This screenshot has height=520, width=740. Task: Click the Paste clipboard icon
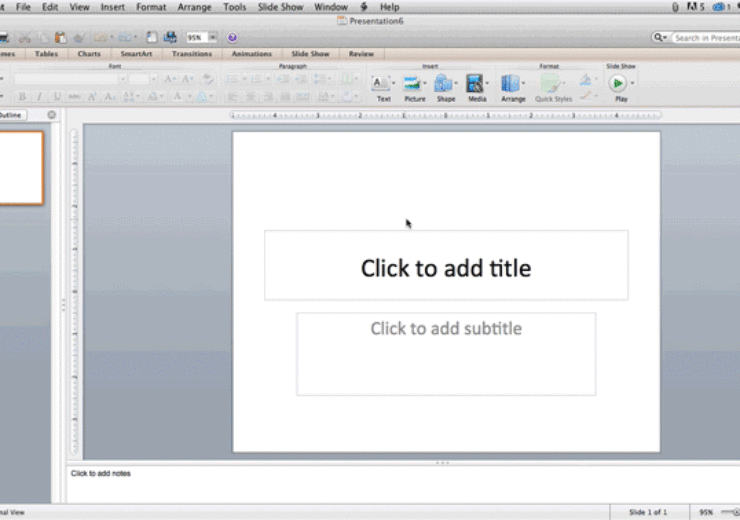point(61,37)
